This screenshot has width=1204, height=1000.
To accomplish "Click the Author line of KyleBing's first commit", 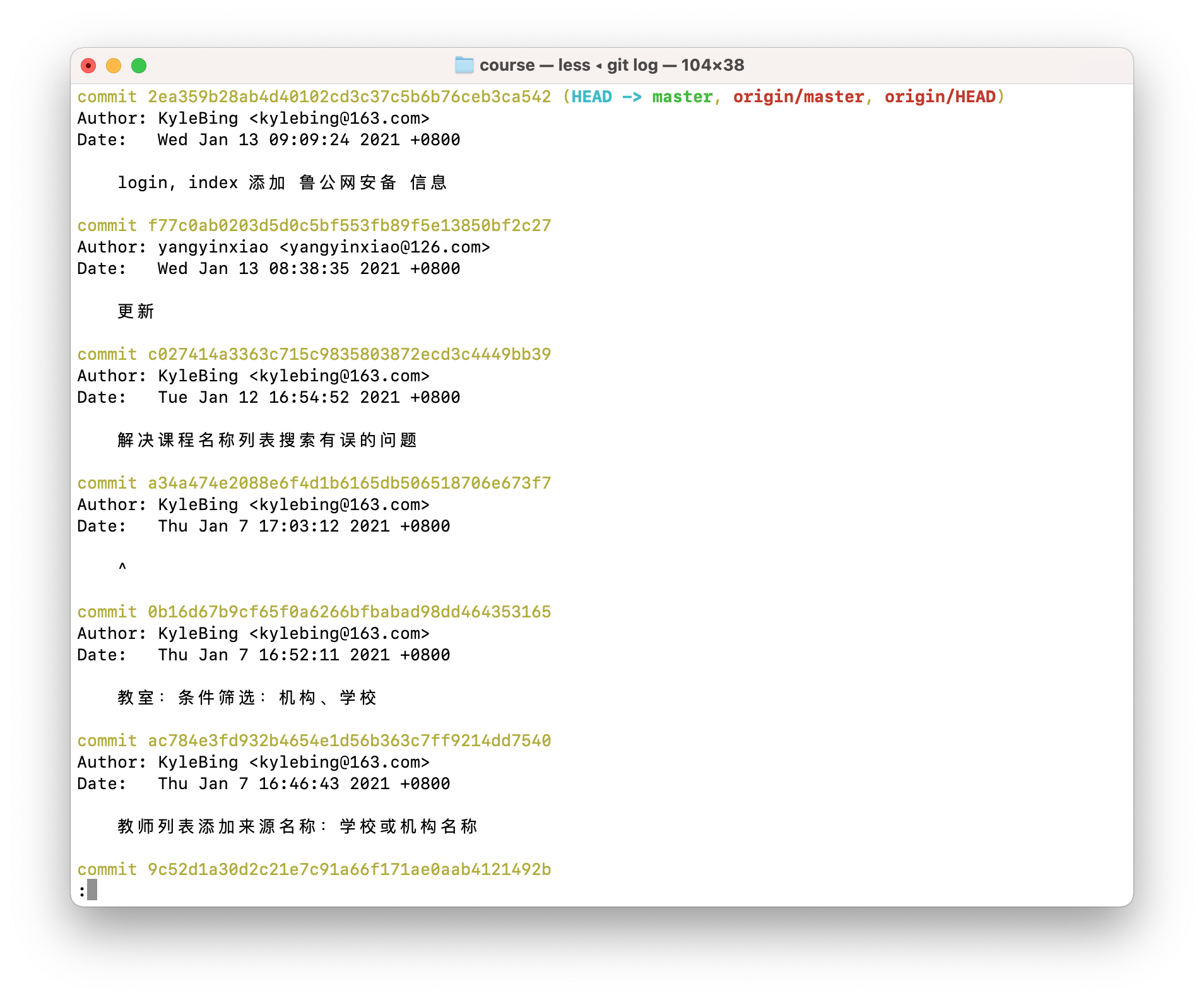I will pyautogui.click(x=252, y=118).
